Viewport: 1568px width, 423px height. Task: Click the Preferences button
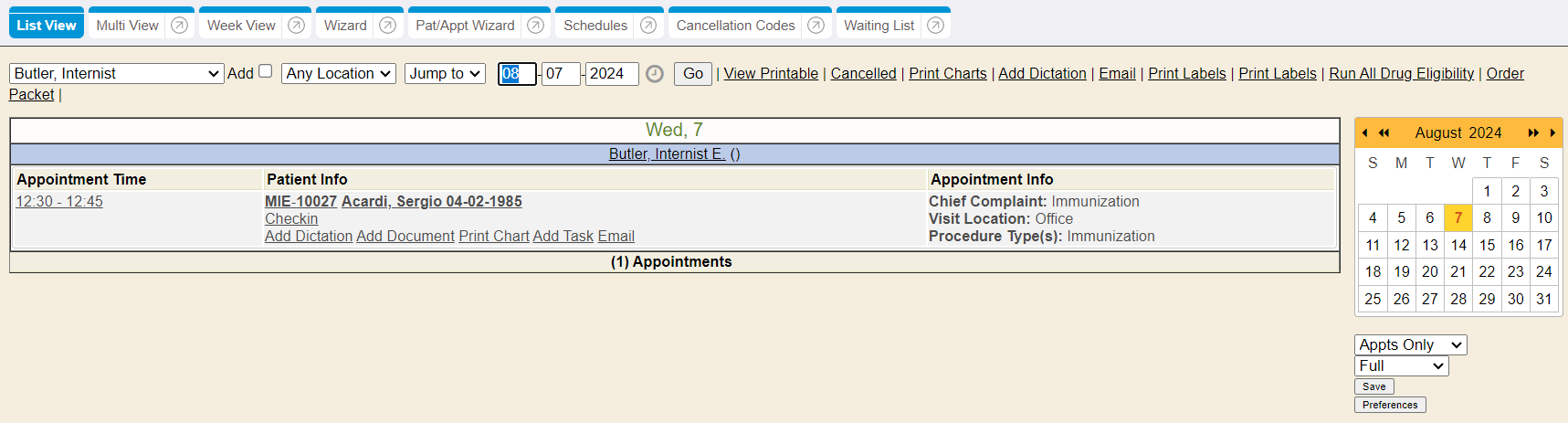tap(1390, 405)
